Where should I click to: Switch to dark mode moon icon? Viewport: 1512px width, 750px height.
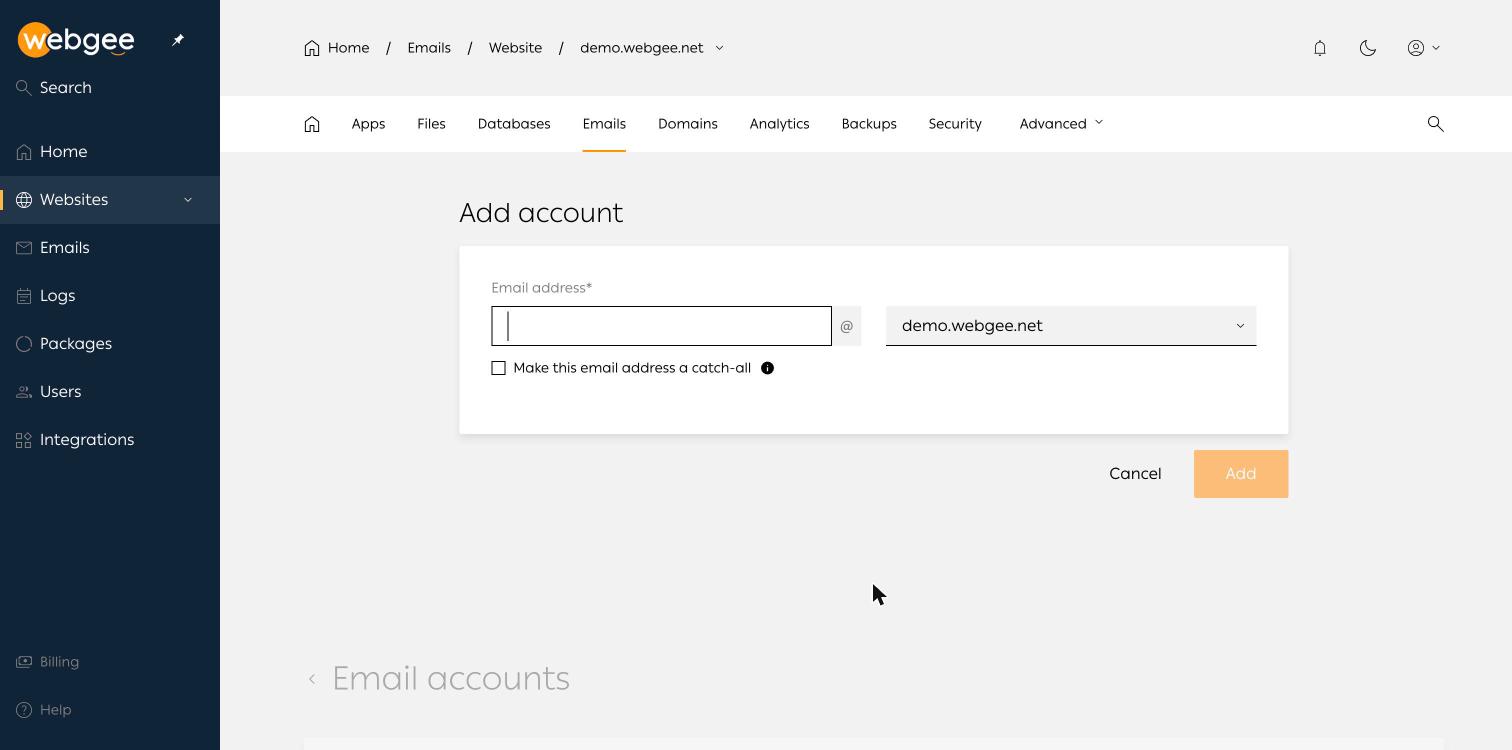[x=1368, y=48]
